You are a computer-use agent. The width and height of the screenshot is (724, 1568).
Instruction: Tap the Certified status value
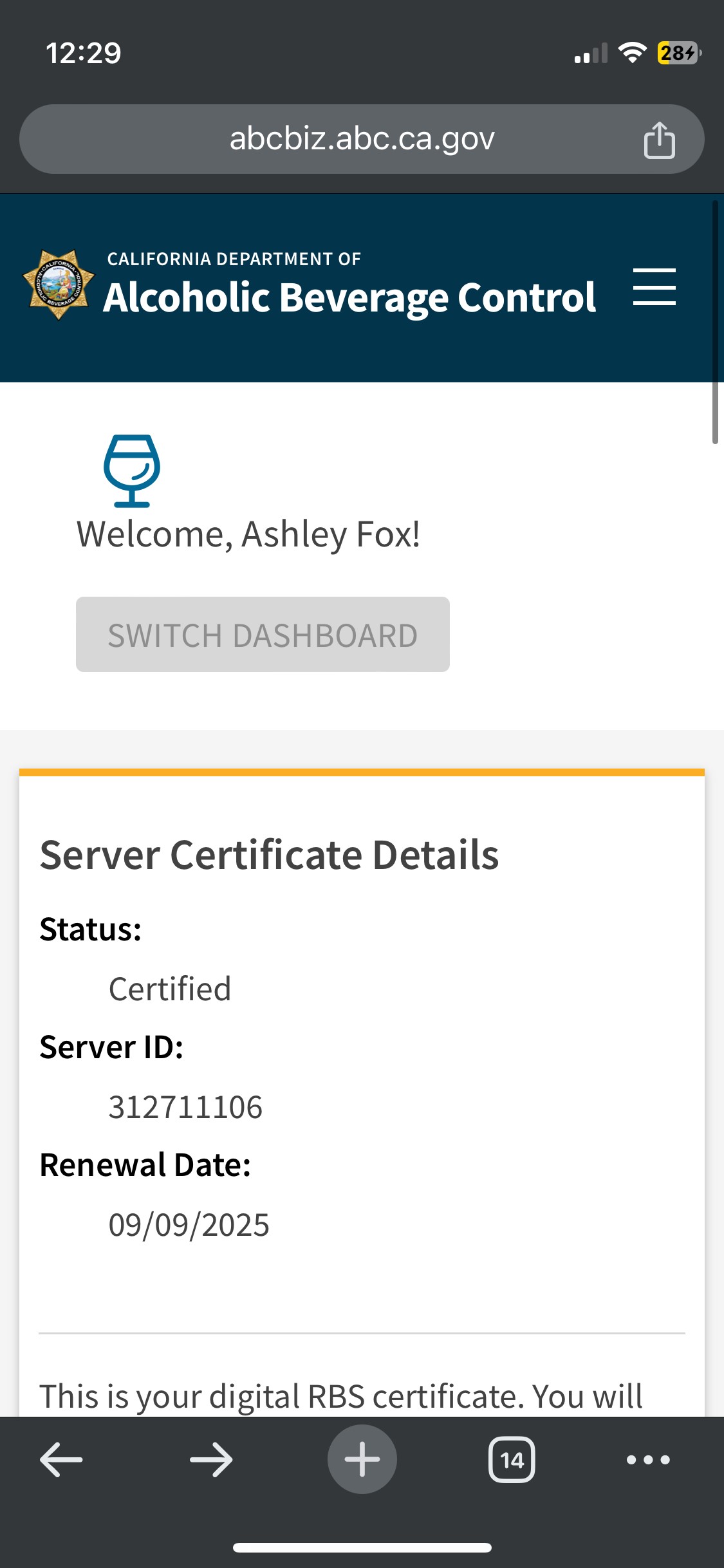pyautogui.click(x=169, y=989)
